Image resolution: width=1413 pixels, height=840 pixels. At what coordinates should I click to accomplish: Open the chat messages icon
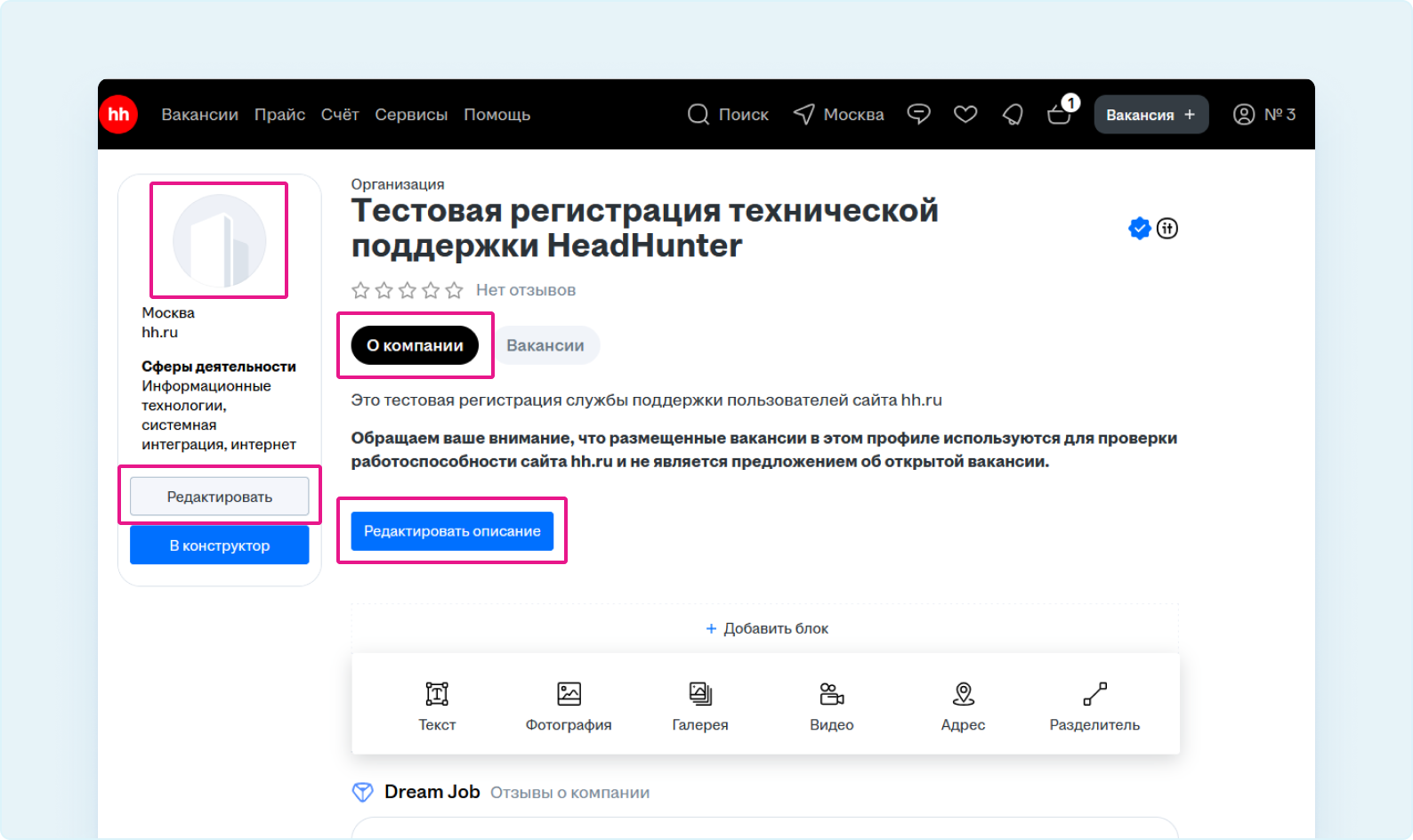pos(918,114)
